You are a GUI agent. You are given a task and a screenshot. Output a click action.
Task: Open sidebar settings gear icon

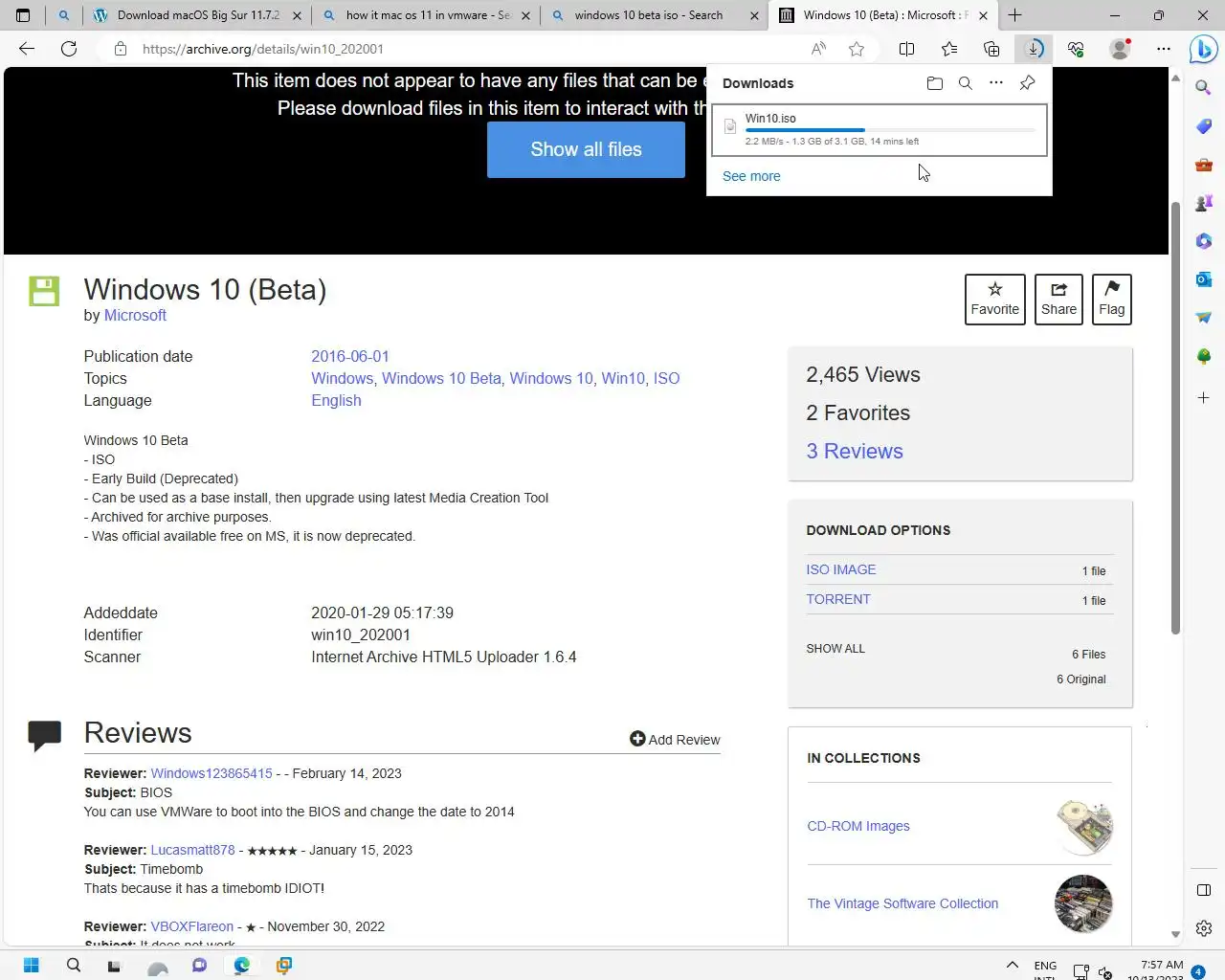click(1204, 928)
